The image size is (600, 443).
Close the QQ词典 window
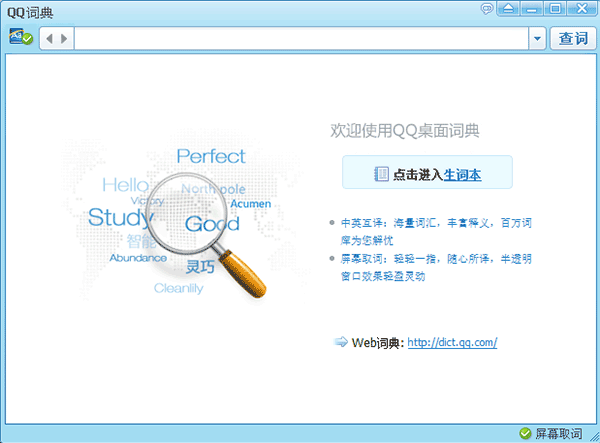coord(582,8)
